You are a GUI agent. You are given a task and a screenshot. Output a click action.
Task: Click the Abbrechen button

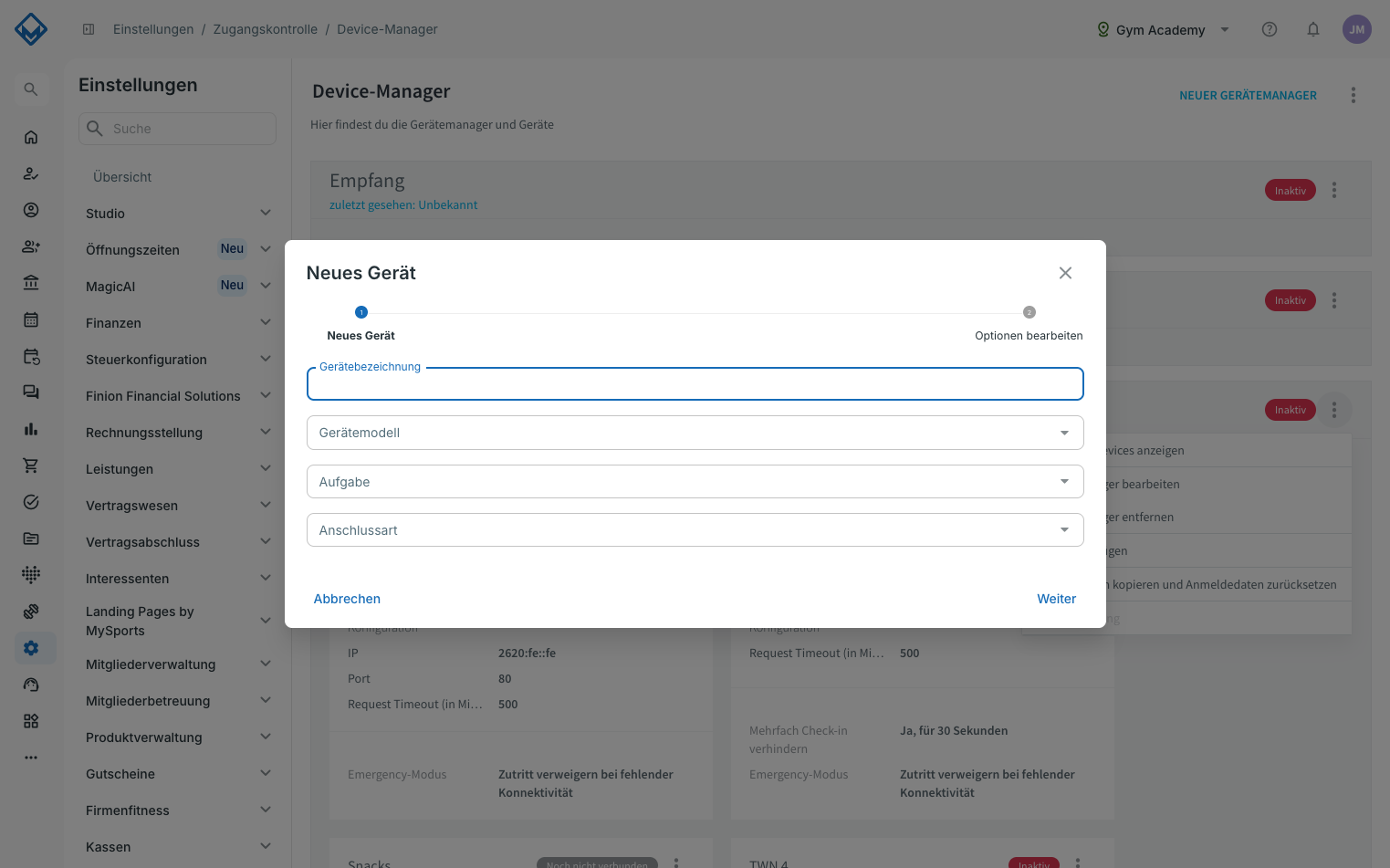347,599
